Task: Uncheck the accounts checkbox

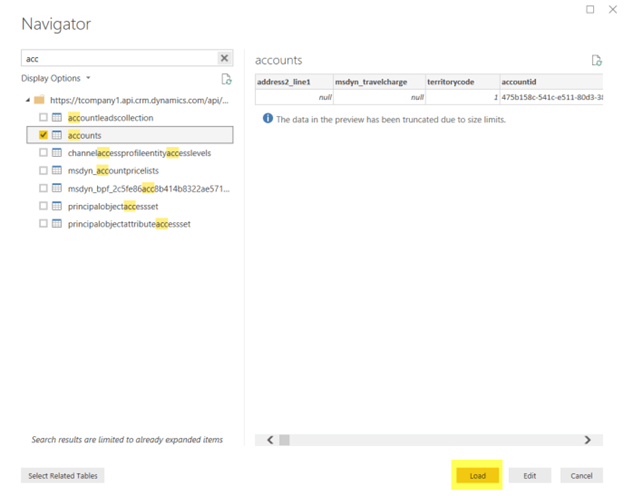Action: click(x=43, y=135)
